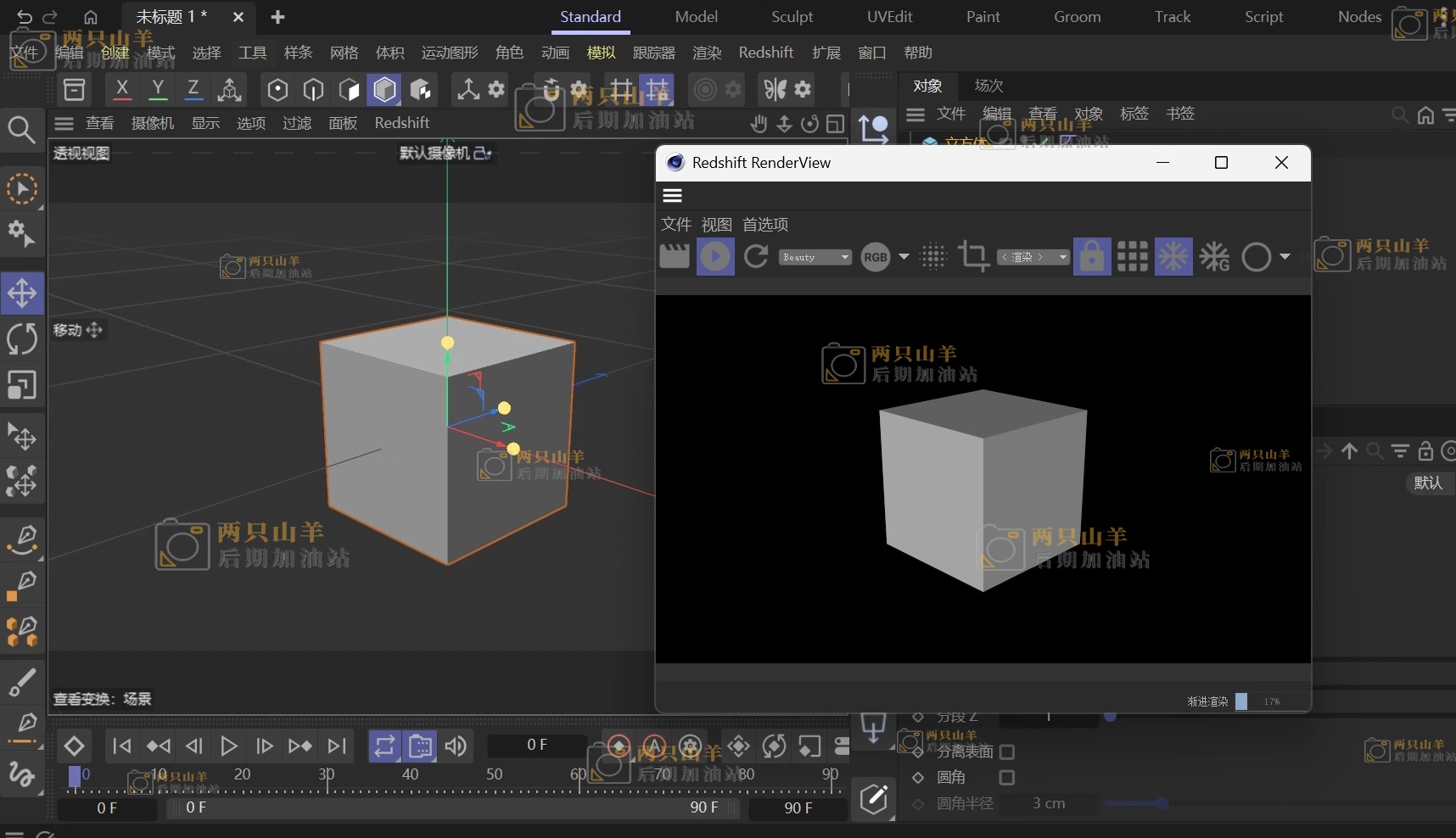Select the Rotate tool in left toolbar
The height and width of the screenshot is (838, 1456).
click(22, 339)
